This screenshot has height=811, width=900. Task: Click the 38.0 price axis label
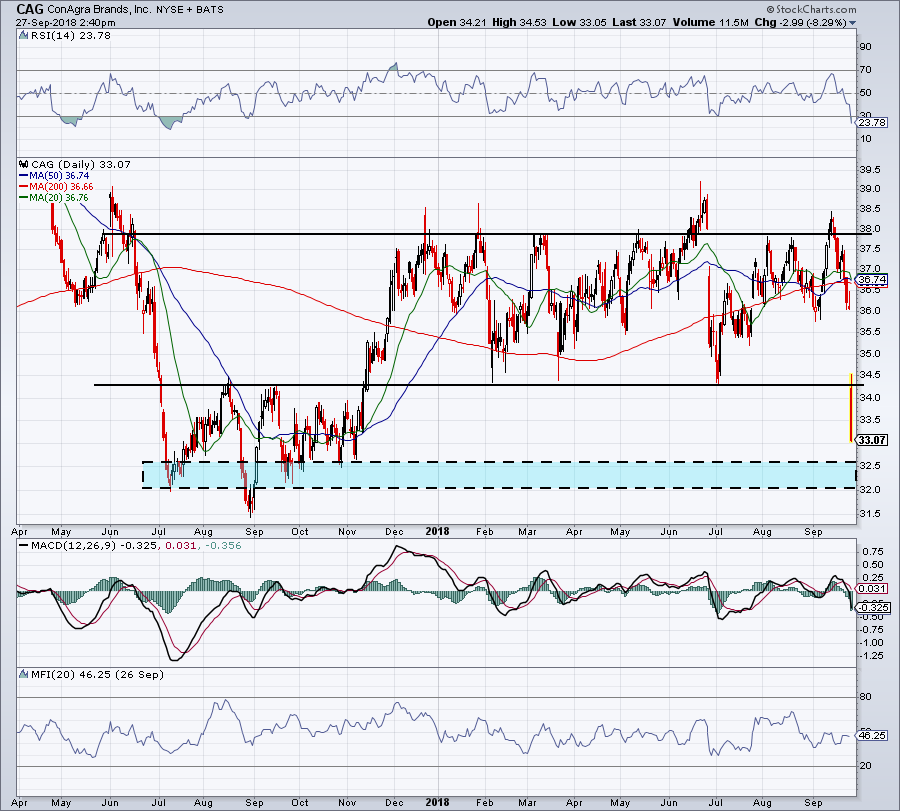tap(870, 228)
